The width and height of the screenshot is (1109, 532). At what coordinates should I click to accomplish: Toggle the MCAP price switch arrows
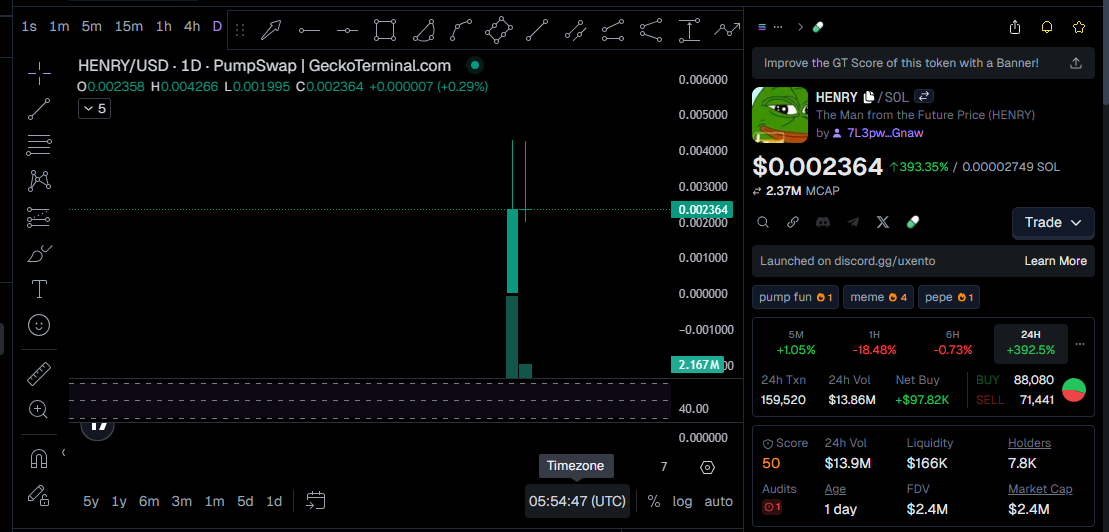point(757,191)
